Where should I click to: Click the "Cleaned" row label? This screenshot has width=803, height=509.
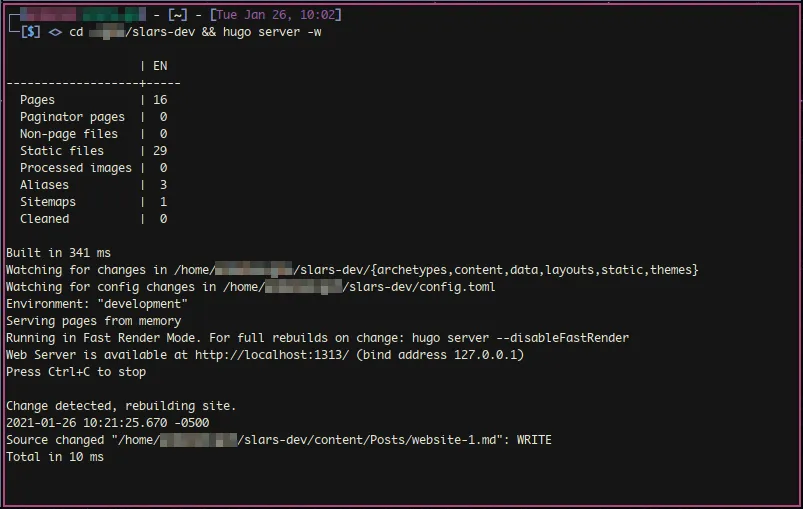45,219
